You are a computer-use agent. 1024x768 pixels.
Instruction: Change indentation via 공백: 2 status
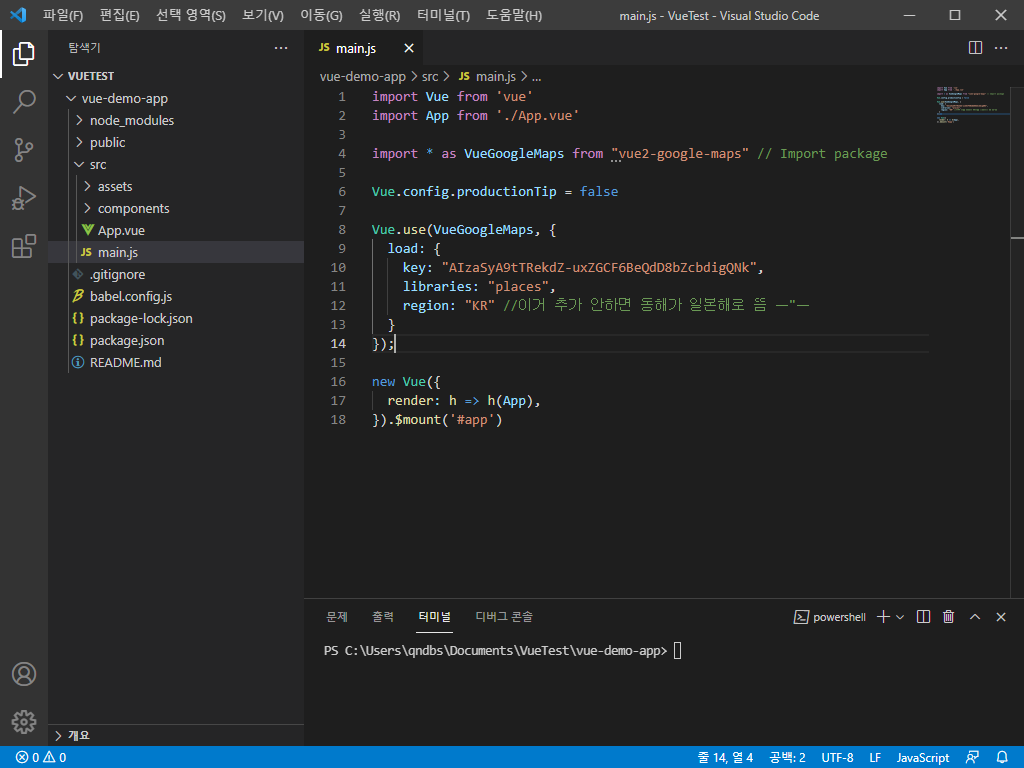click(x=787, y=758)
